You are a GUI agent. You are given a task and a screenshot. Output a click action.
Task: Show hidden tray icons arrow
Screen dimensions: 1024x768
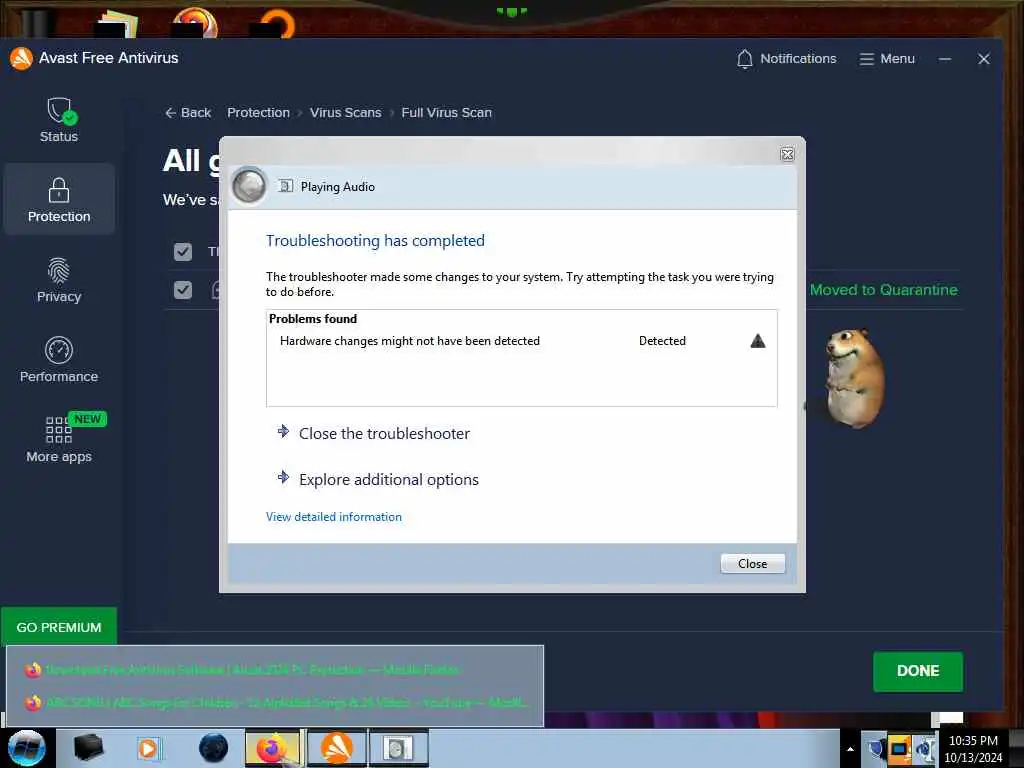(850, 749)
